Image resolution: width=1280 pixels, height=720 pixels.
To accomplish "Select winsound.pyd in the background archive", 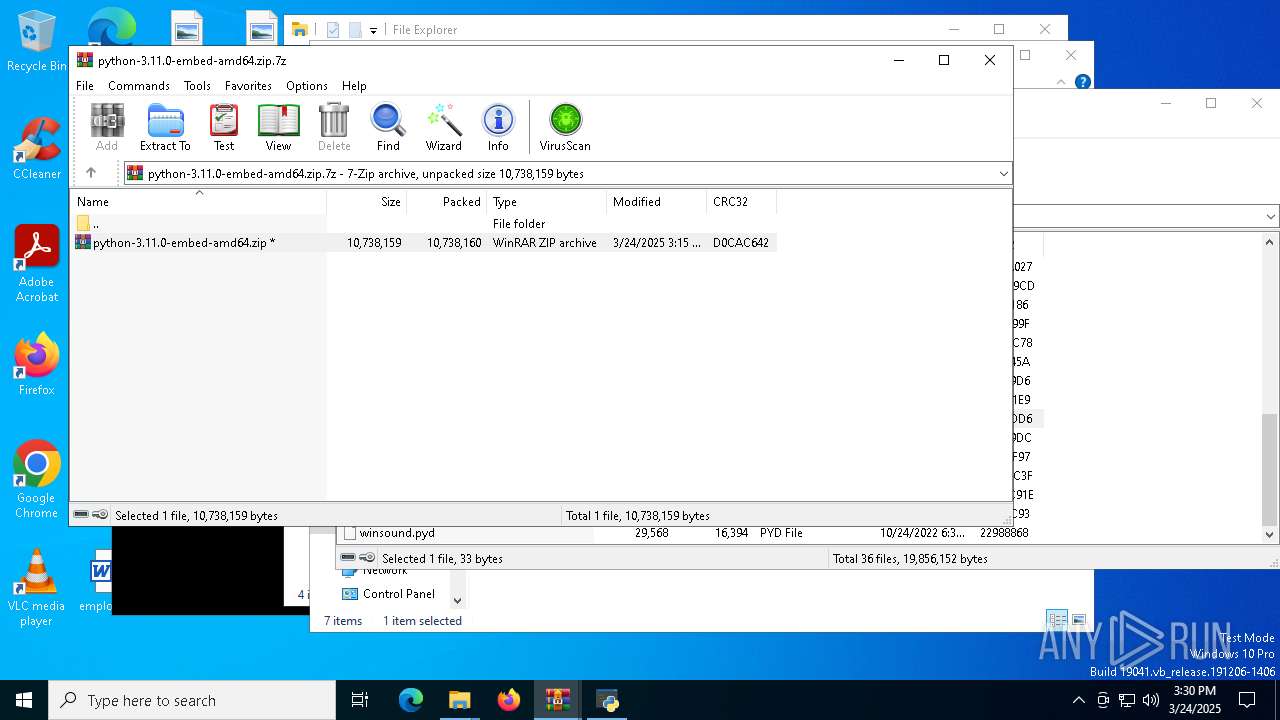I will click(397, 533).
